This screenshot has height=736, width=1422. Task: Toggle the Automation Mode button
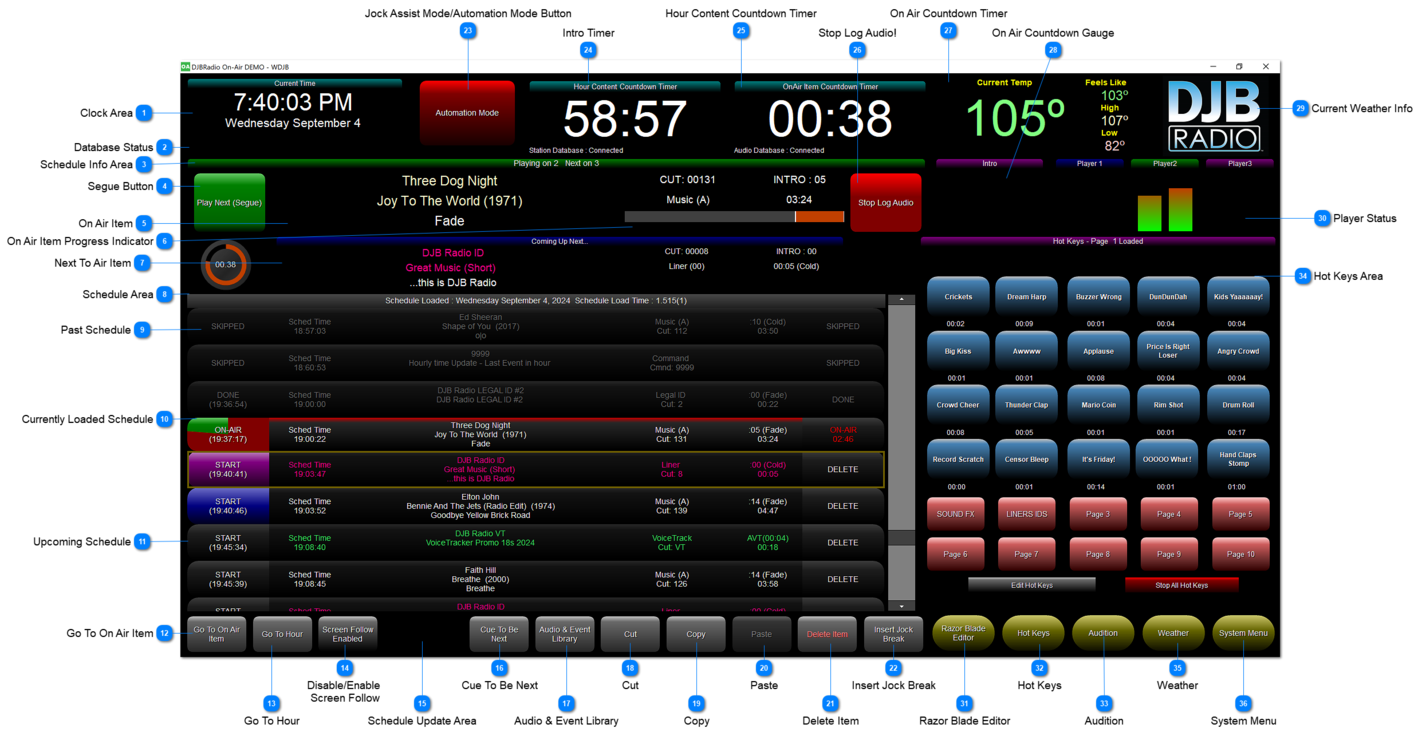[467, 113]
